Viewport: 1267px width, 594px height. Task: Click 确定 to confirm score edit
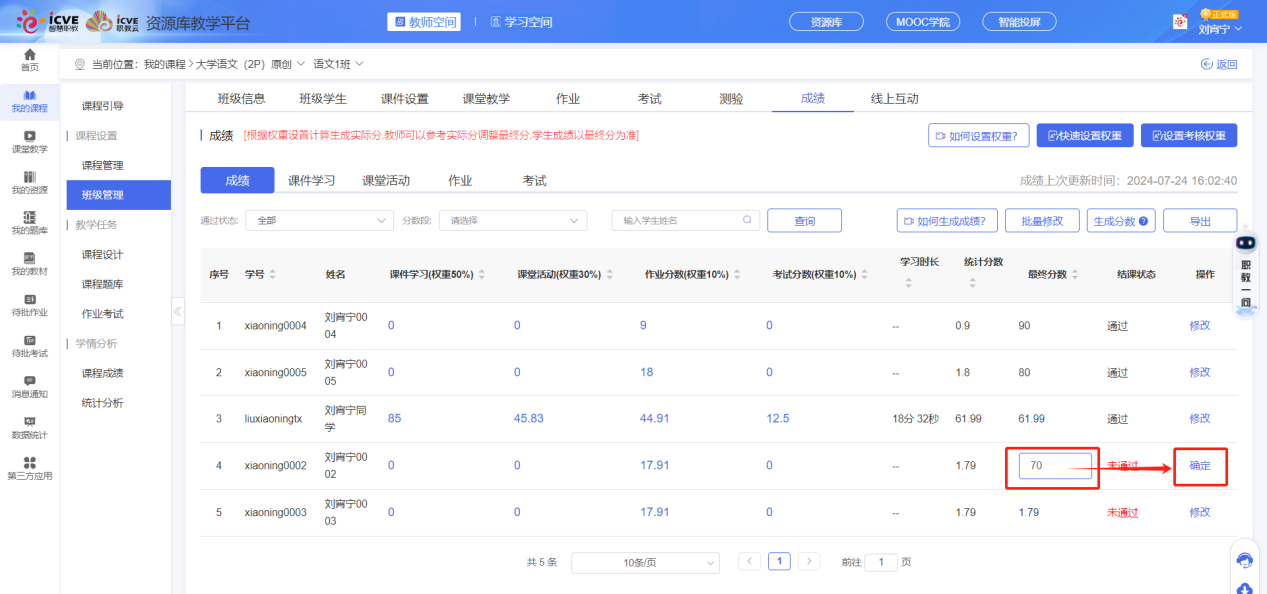tap(1199, 466)
